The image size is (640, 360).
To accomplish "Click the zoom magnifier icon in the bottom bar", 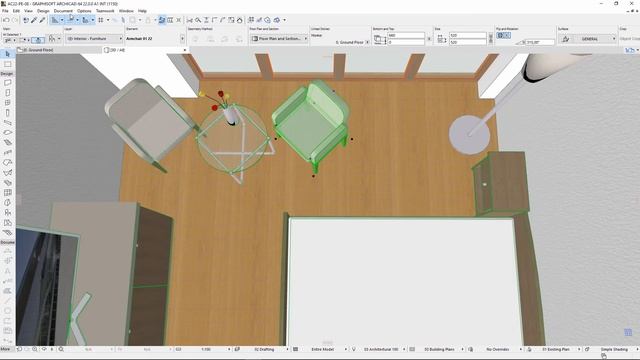I will [x=61, y=349].
